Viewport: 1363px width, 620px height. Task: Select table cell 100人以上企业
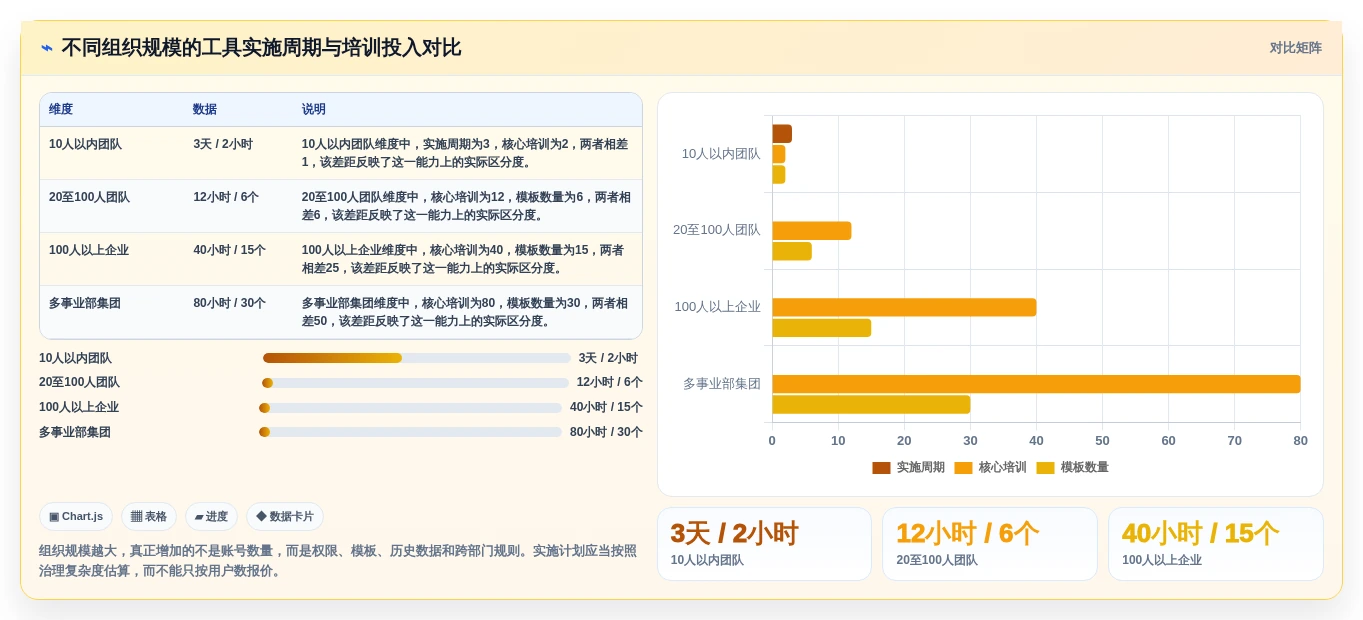89,250
